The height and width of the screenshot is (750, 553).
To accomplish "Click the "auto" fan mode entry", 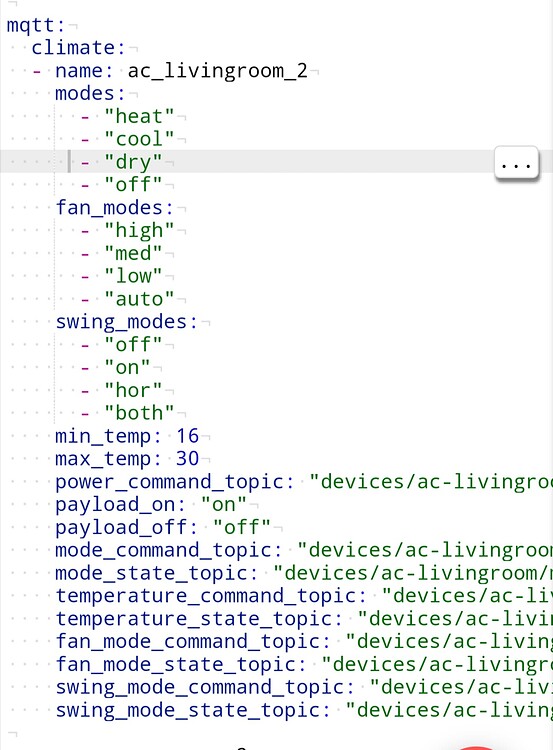I will point(139,299).
